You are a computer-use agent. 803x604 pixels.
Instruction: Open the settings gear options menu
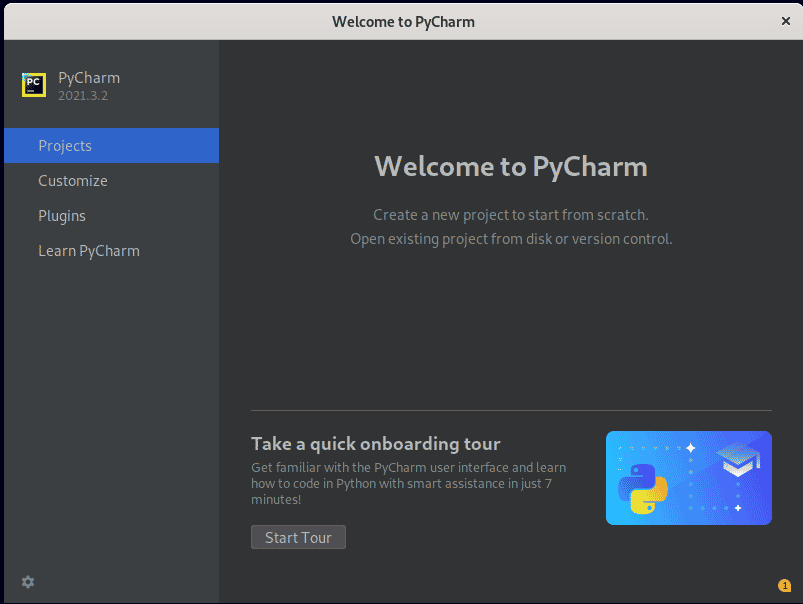coord(28,582)
